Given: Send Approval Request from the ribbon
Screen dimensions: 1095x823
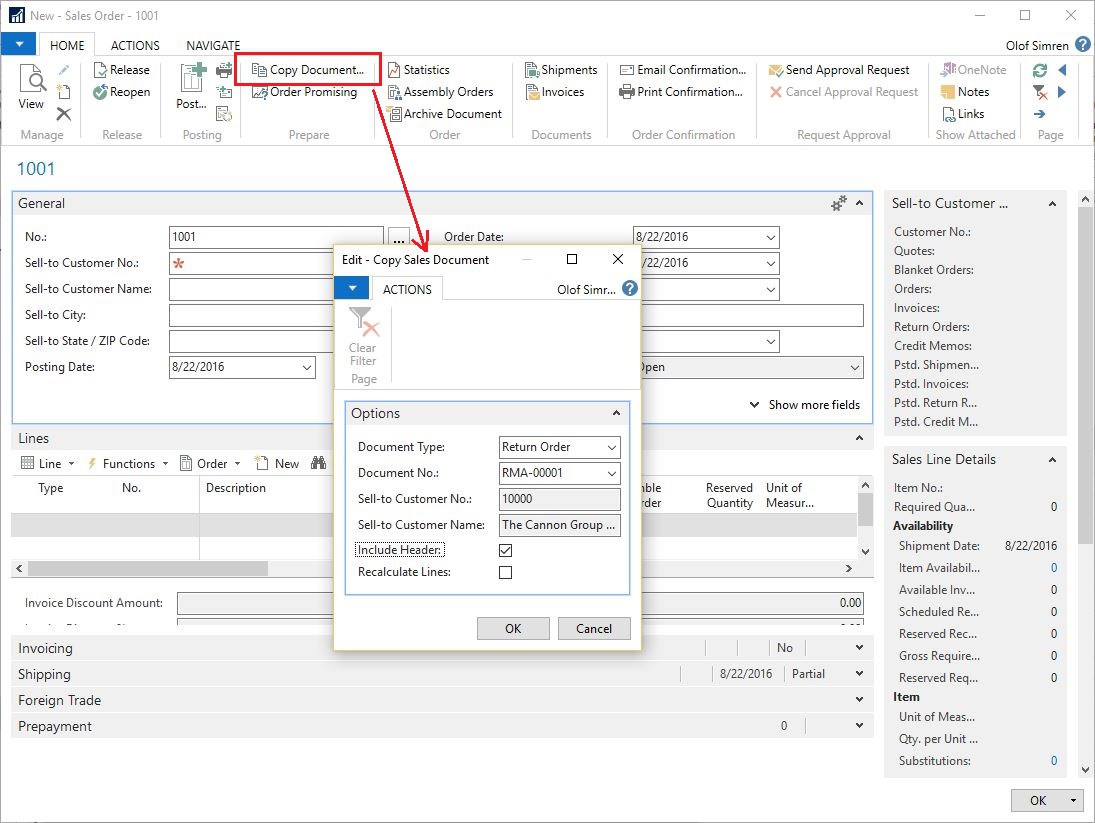Looking at the screenshot, I should tap(840, 69).
